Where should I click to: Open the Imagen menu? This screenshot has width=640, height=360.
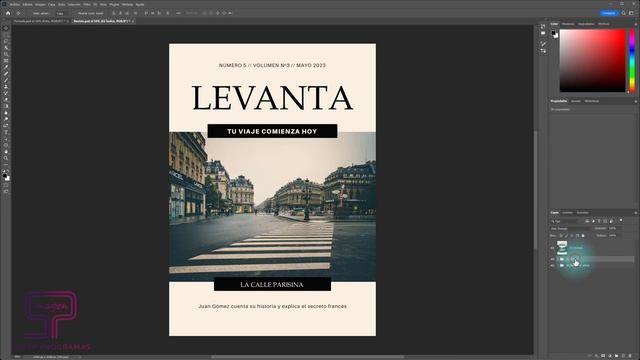click(x=40, y=4)
